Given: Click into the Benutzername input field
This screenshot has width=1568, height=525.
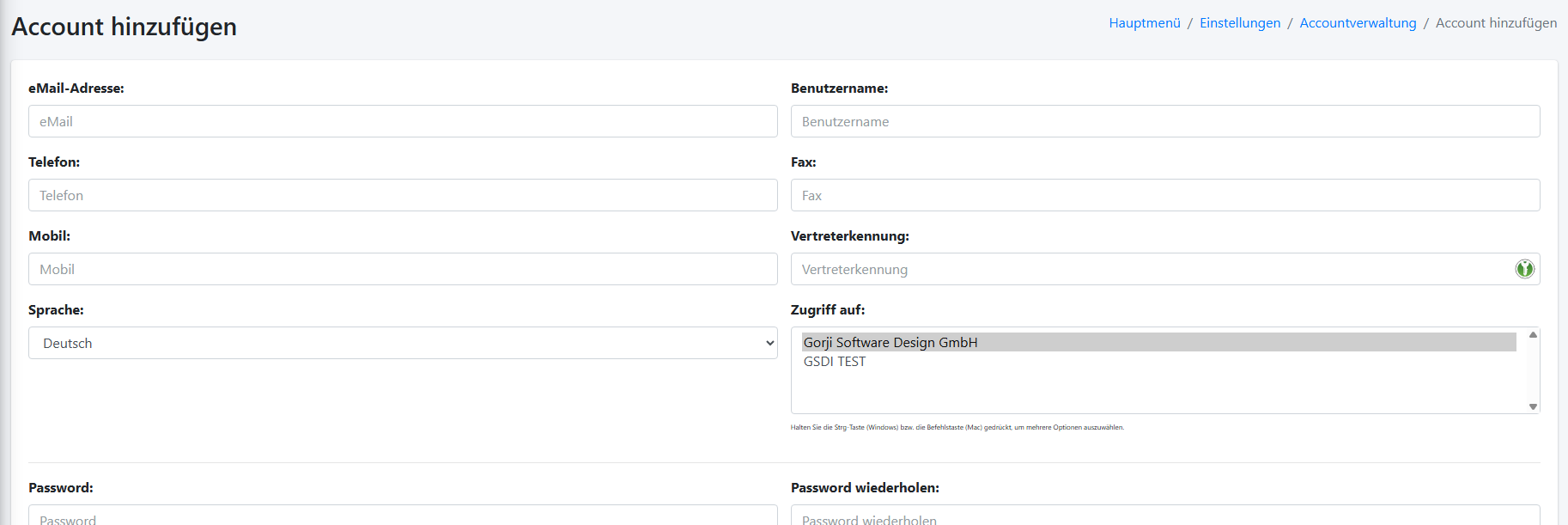Looking at the screenshot, I should point(1164,121).
